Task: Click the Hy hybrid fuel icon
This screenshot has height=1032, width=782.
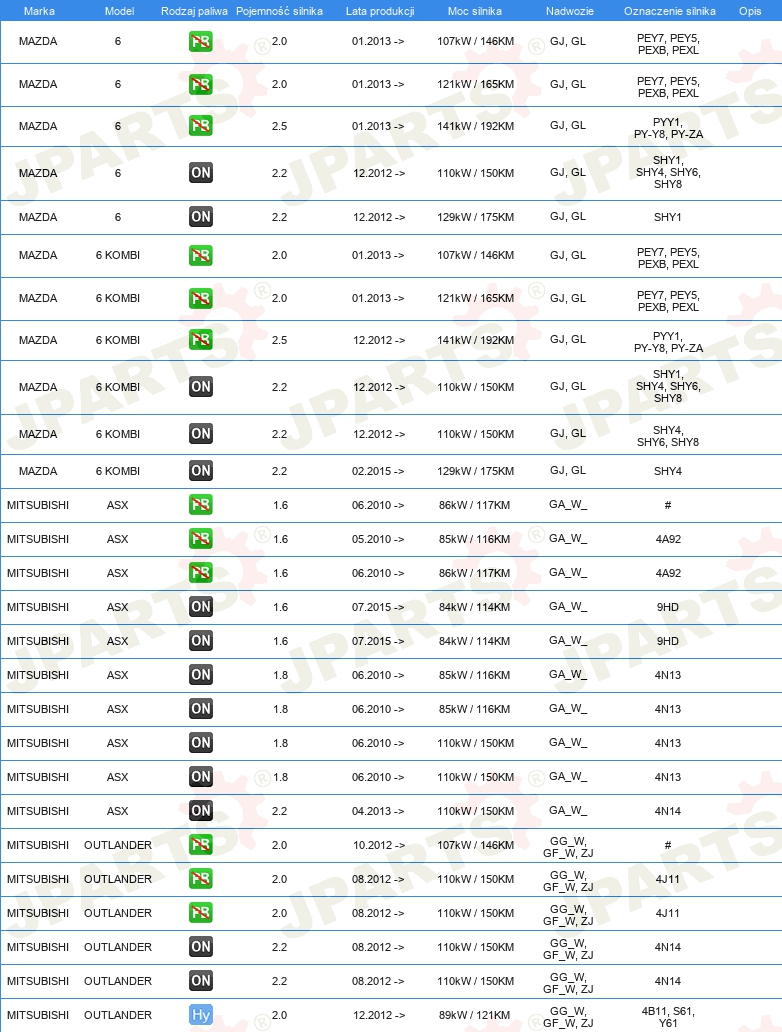Action: pyautogui.click(x=201, y=1015)
